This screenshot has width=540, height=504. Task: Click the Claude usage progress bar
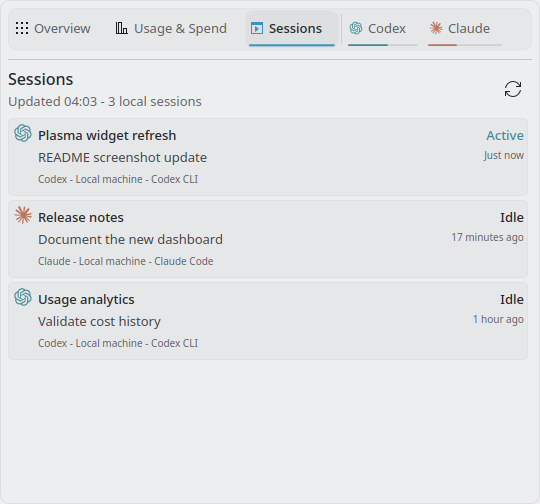pyautogui.click(x=465, y=45)
